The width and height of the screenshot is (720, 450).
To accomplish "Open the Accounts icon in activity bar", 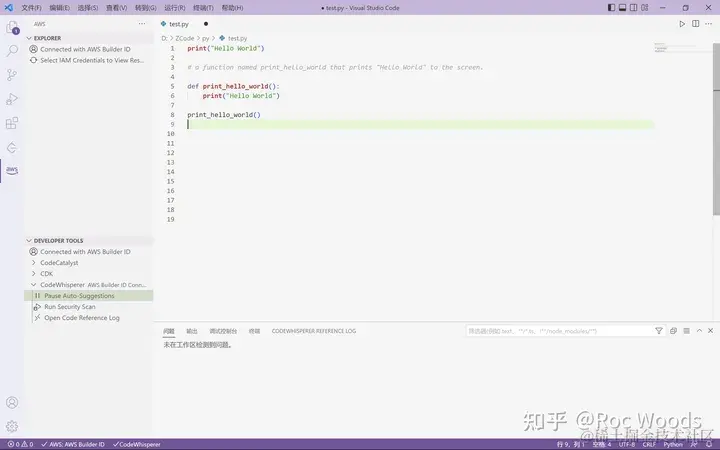I will tap(12, 403).
